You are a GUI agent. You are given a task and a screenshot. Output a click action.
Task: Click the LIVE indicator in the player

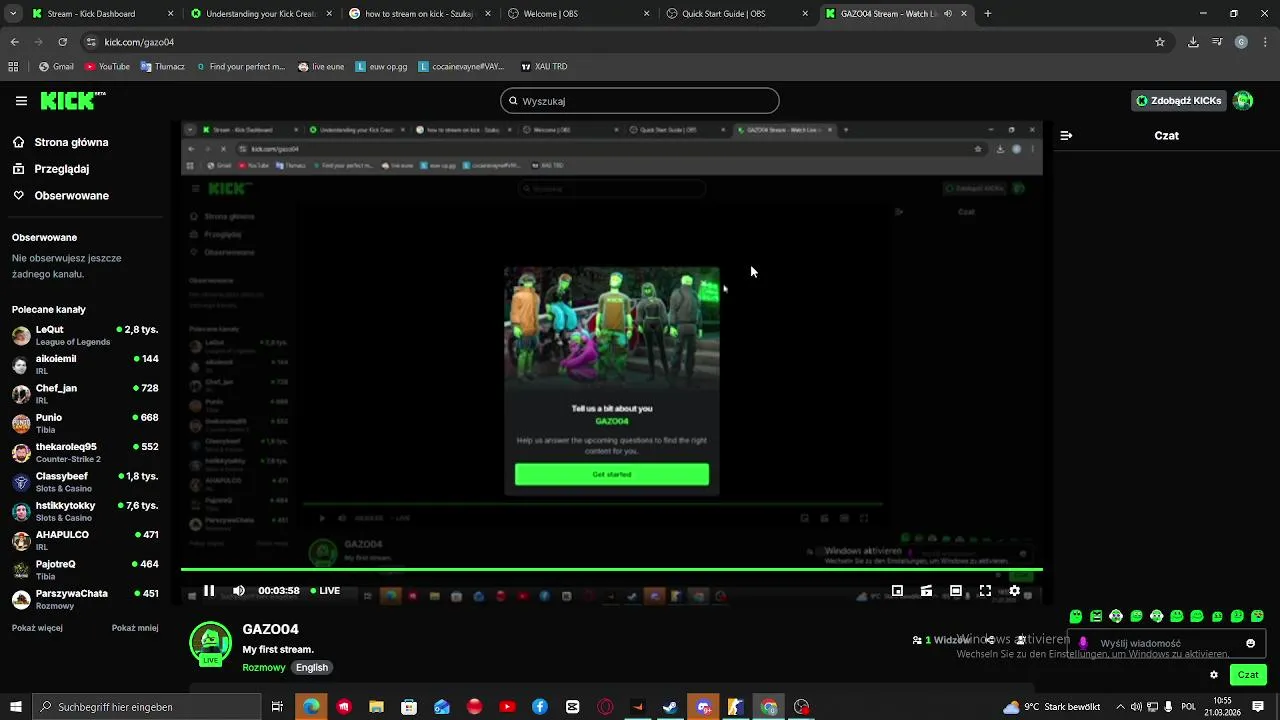tap(325, 591)
